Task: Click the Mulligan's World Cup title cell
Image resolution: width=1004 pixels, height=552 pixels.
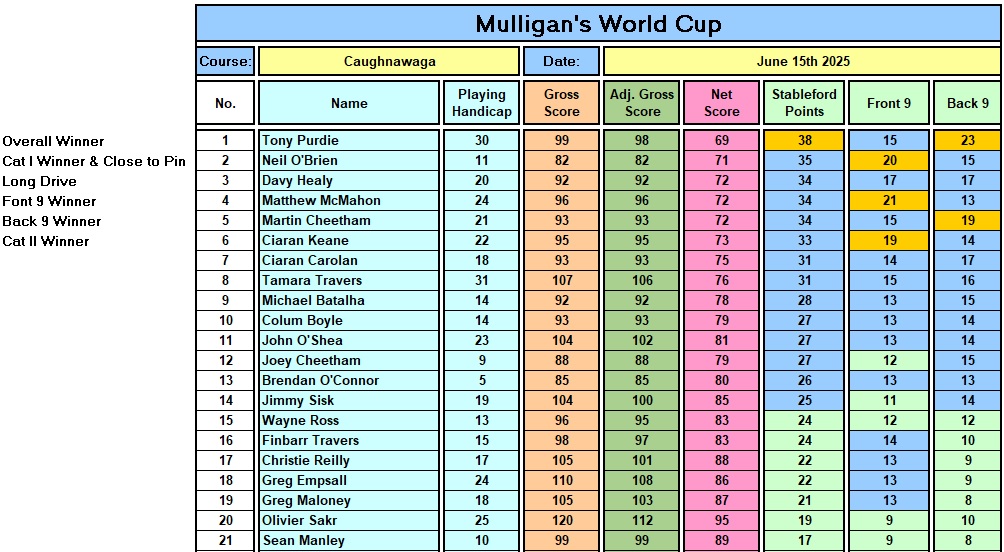Action: coord(598,24)
